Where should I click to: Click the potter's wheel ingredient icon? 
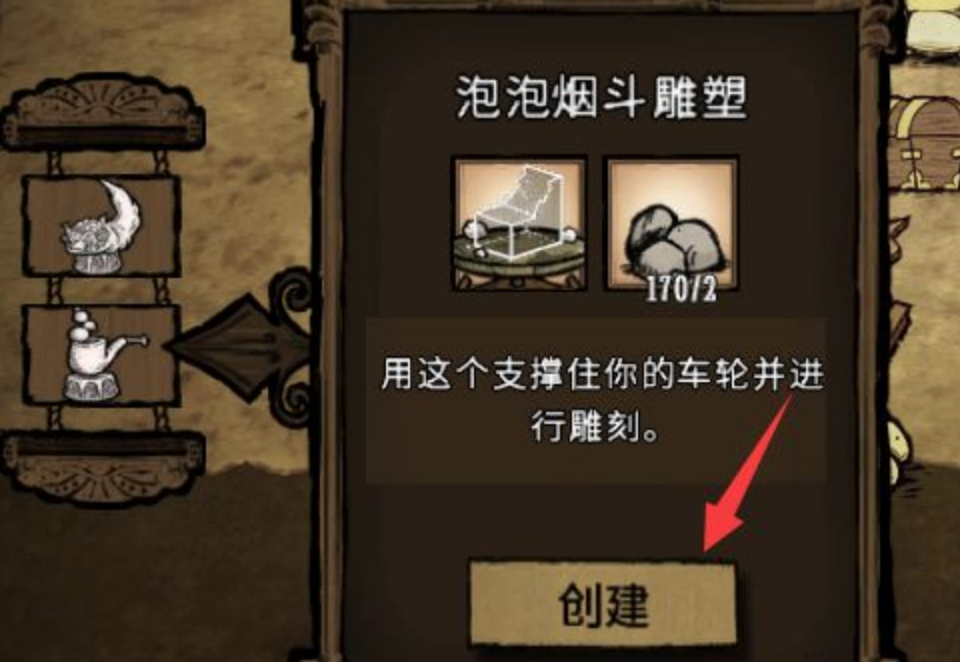coord(519,223)
